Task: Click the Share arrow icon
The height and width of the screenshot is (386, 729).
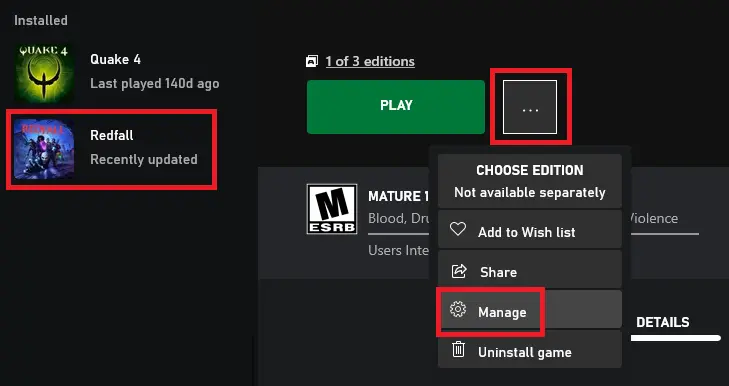Action: 459,271
